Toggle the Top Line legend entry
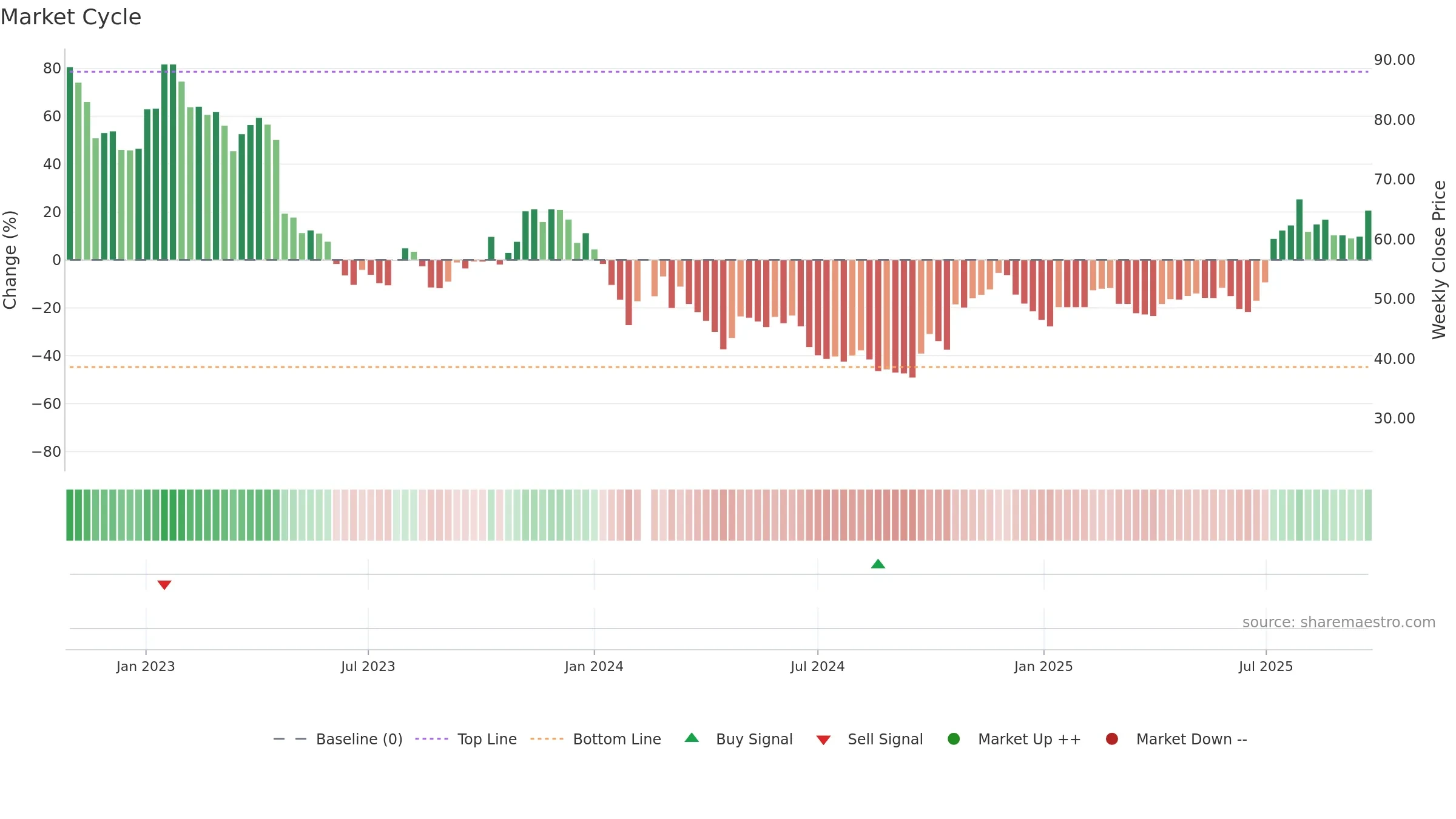This screenshot has width=1456, height=819. coord(466,740)
